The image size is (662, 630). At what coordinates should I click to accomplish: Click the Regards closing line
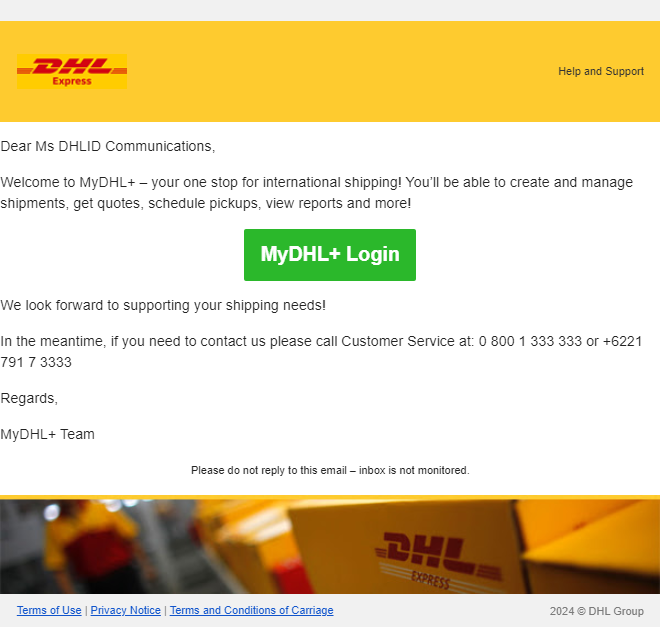point(29,399)
